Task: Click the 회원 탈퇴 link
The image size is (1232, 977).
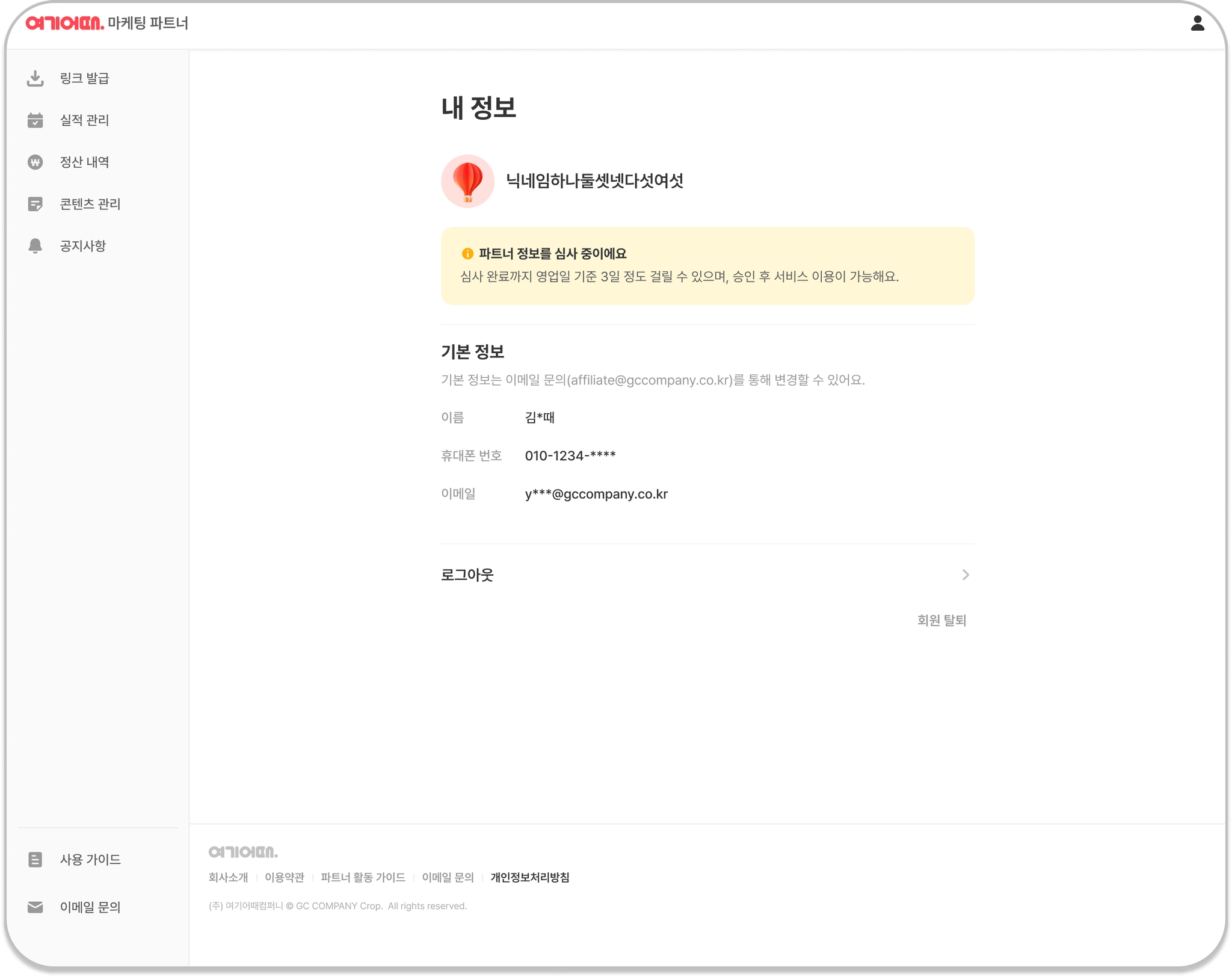Action: pos(941,620)
